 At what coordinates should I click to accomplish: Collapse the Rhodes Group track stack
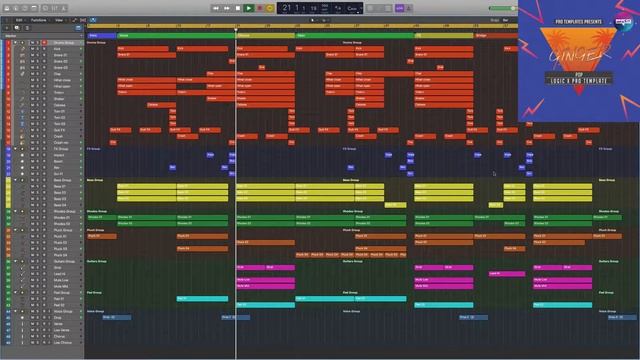16,211
